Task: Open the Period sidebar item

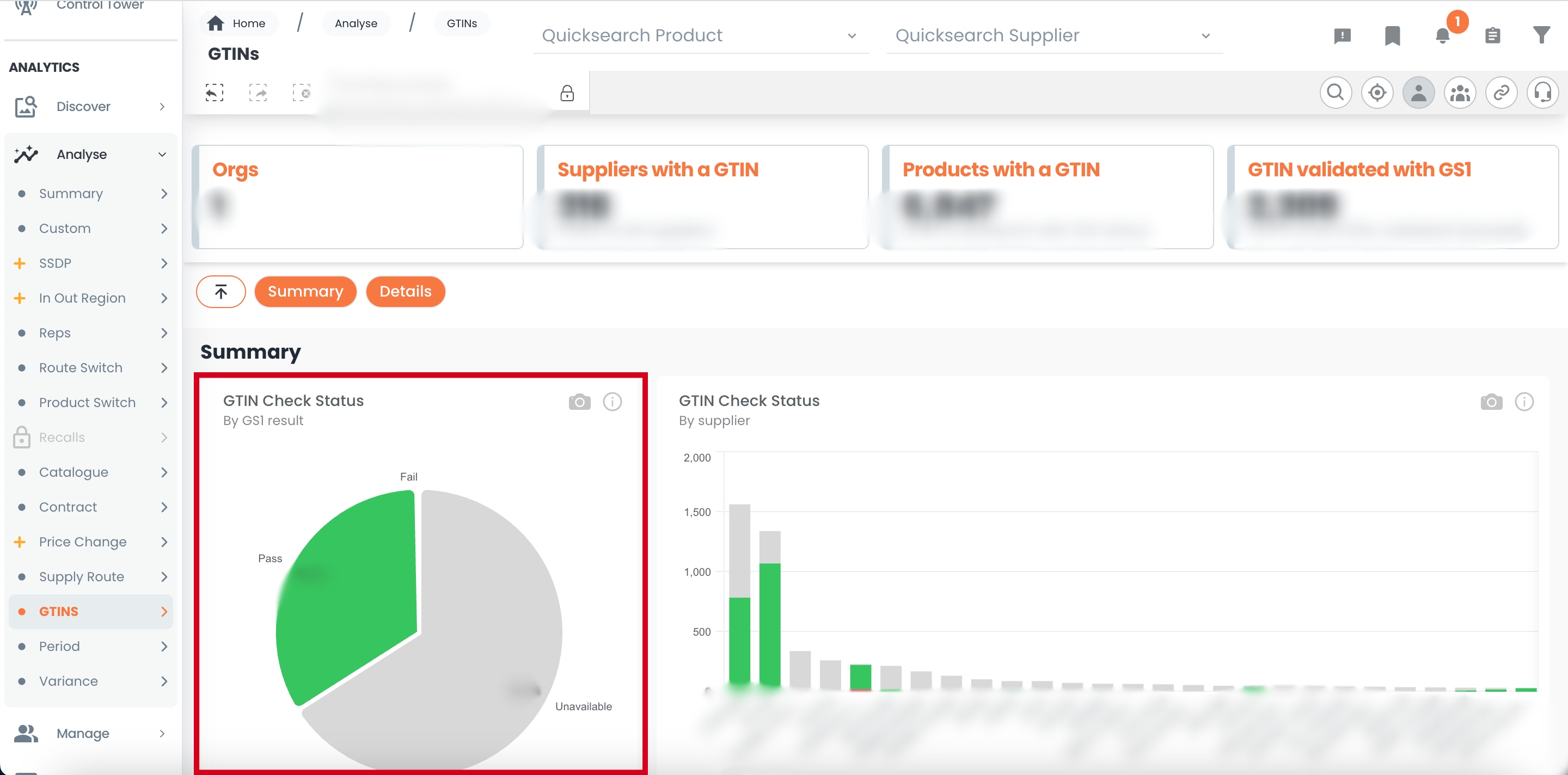Action: pyautogui.click(x=91, y=647)
